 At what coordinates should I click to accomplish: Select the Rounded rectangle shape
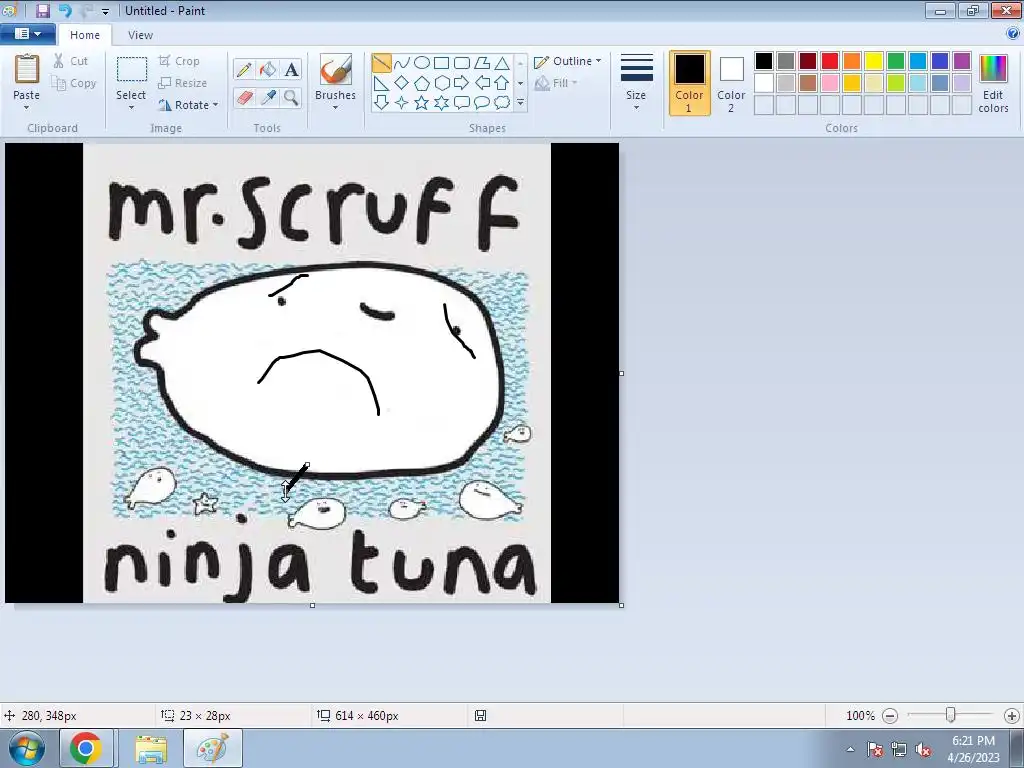point(462,63)
